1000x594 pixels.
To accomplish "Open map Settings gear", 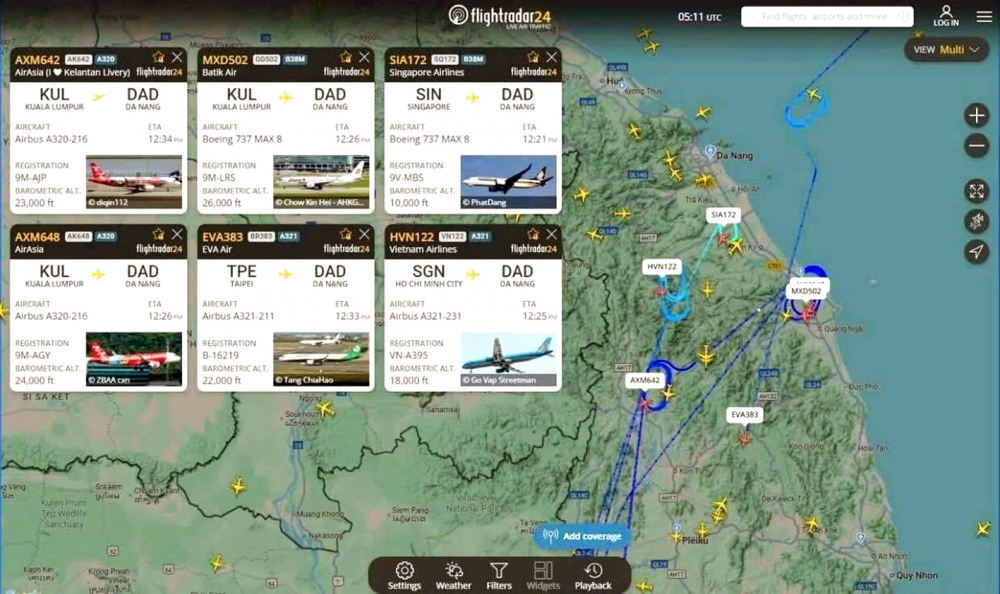I will point(404,575).
